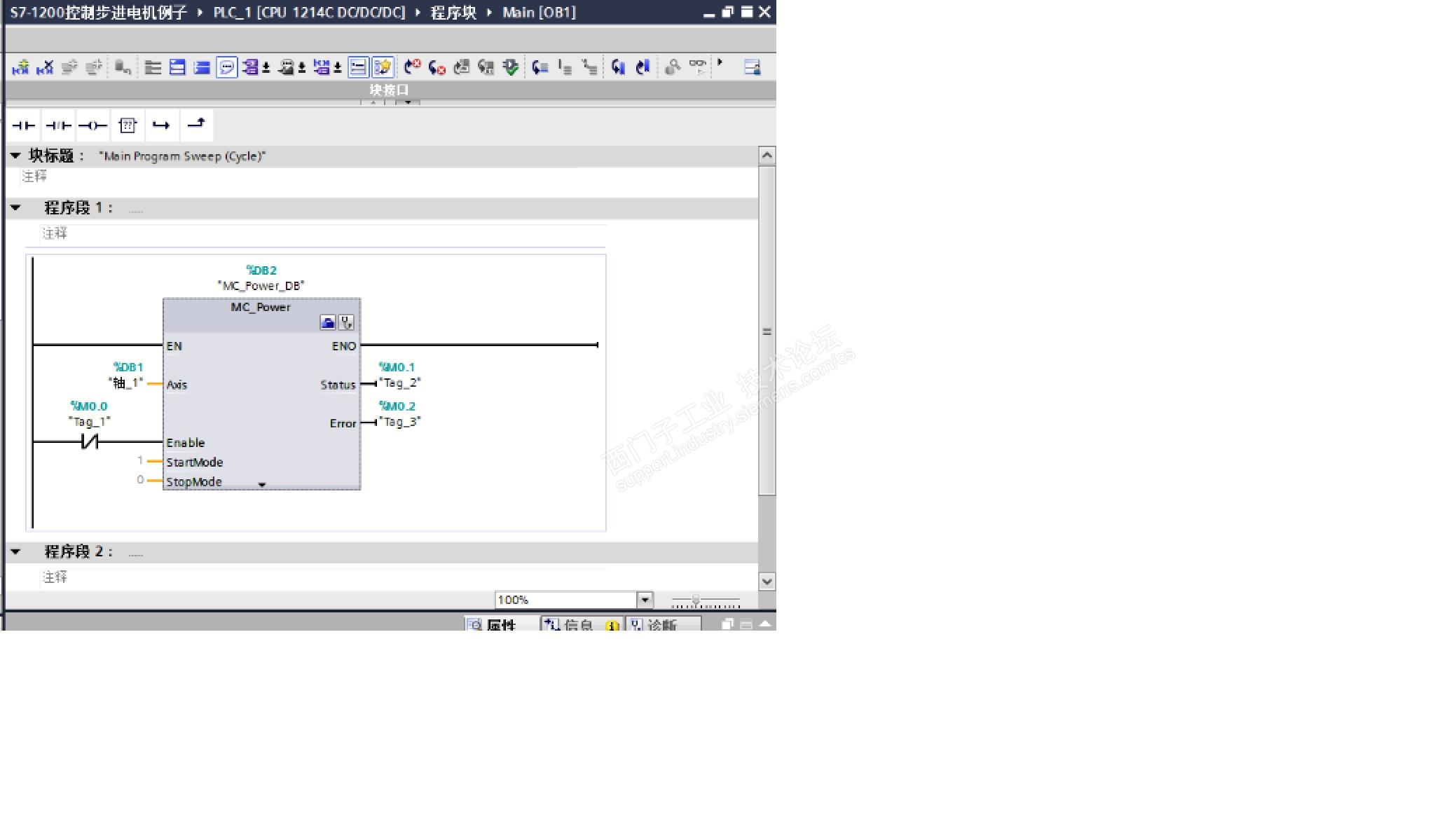Open the 诊断 diagnostics tab
1456x817 pixels.
click(661, 624)
